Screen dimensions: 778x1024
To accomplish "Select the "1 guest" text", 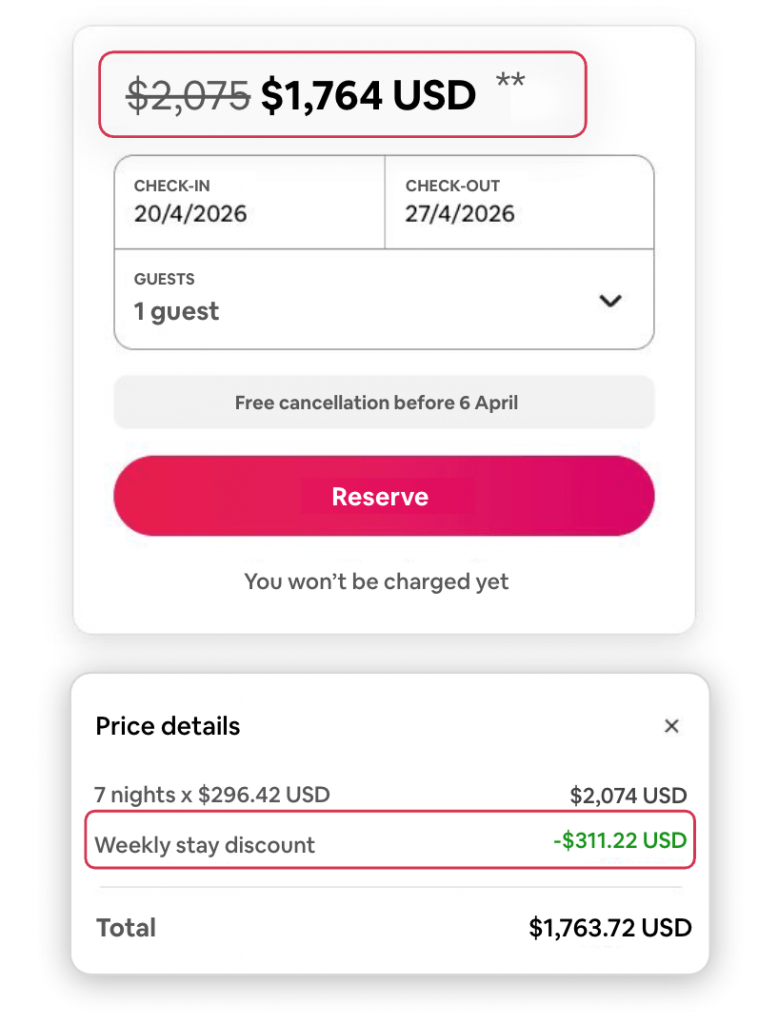I will coord(176,312).
